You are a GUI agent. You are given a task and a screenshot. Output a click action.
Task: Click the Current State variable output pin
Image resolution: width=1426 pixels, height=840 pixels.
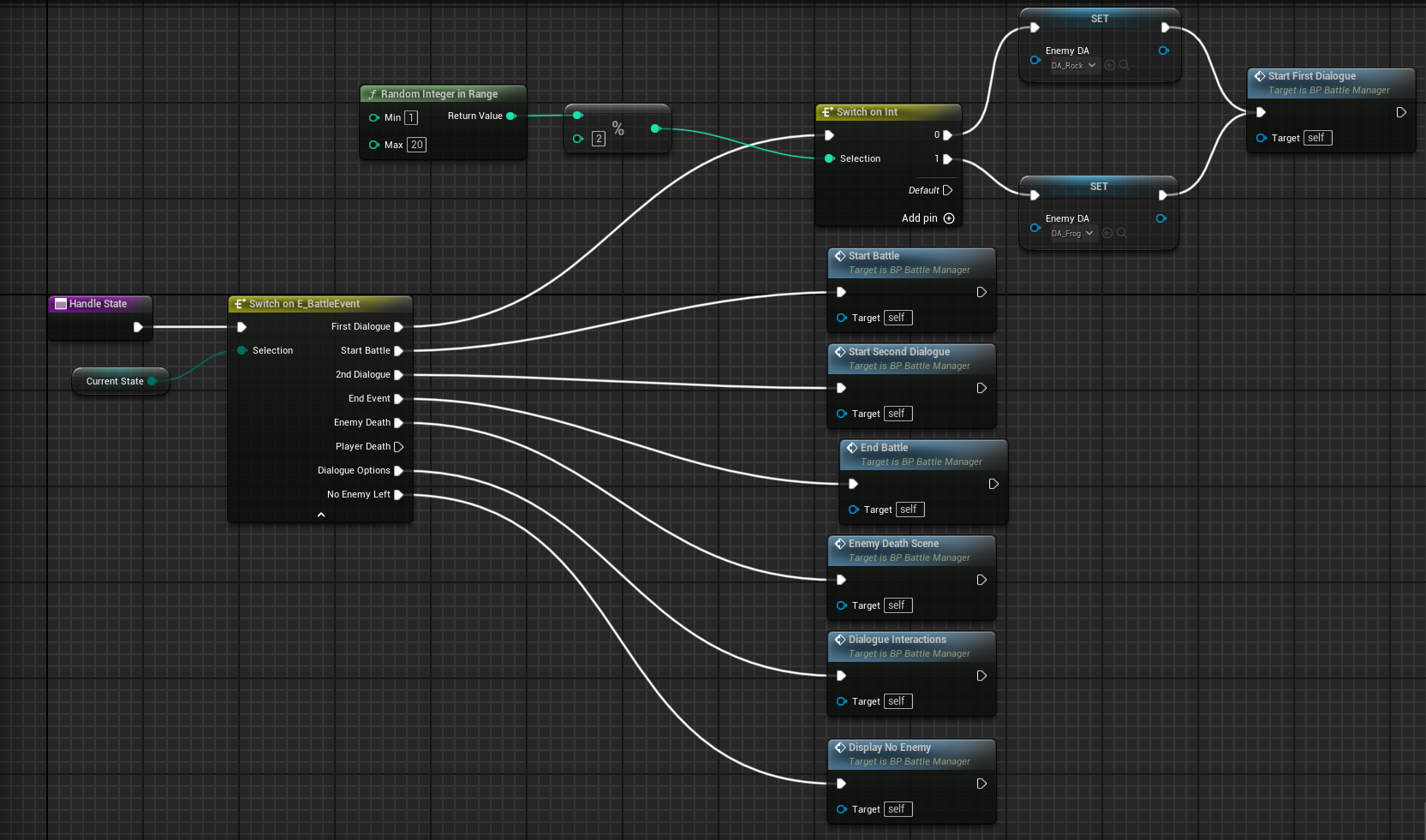click(152, 381)
